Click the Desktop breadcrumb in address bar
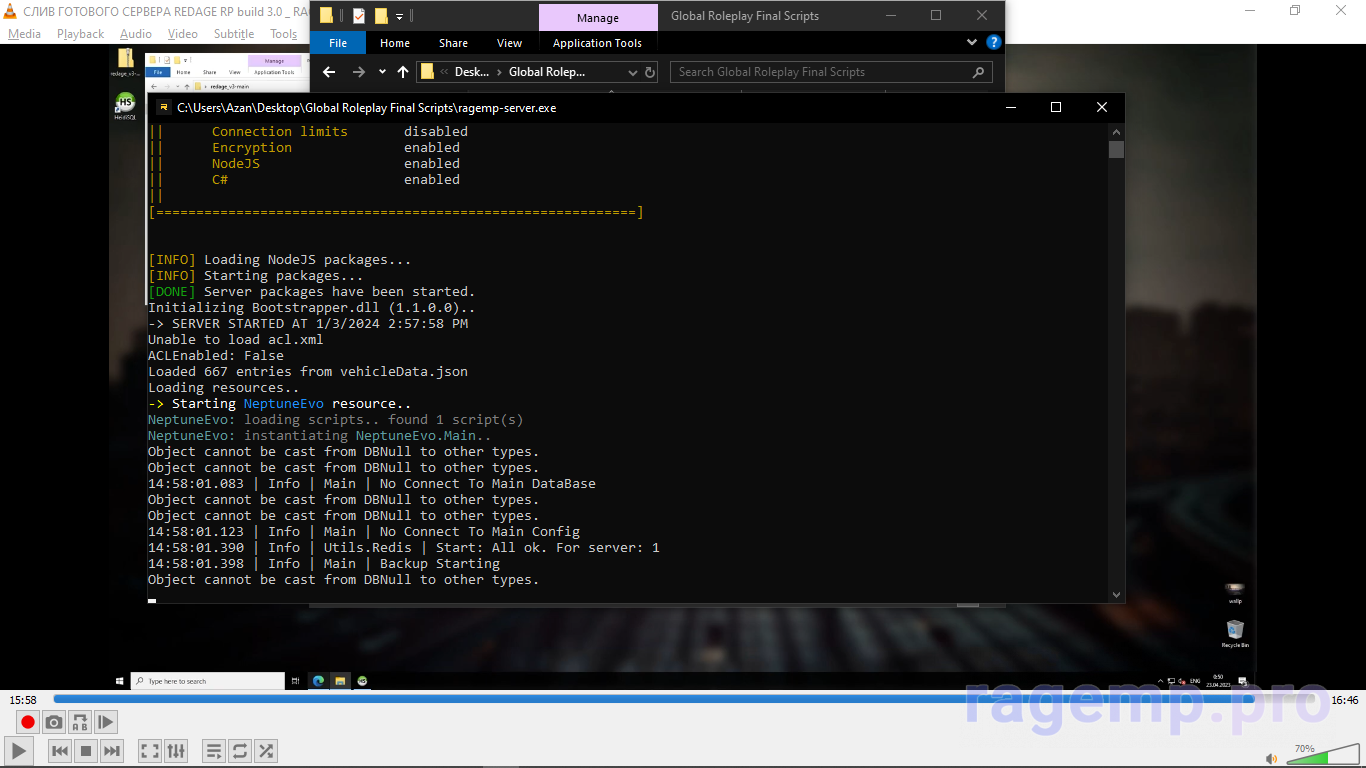Image resolution: width=1366 pixels, height=768 pixels. [472, 72]
